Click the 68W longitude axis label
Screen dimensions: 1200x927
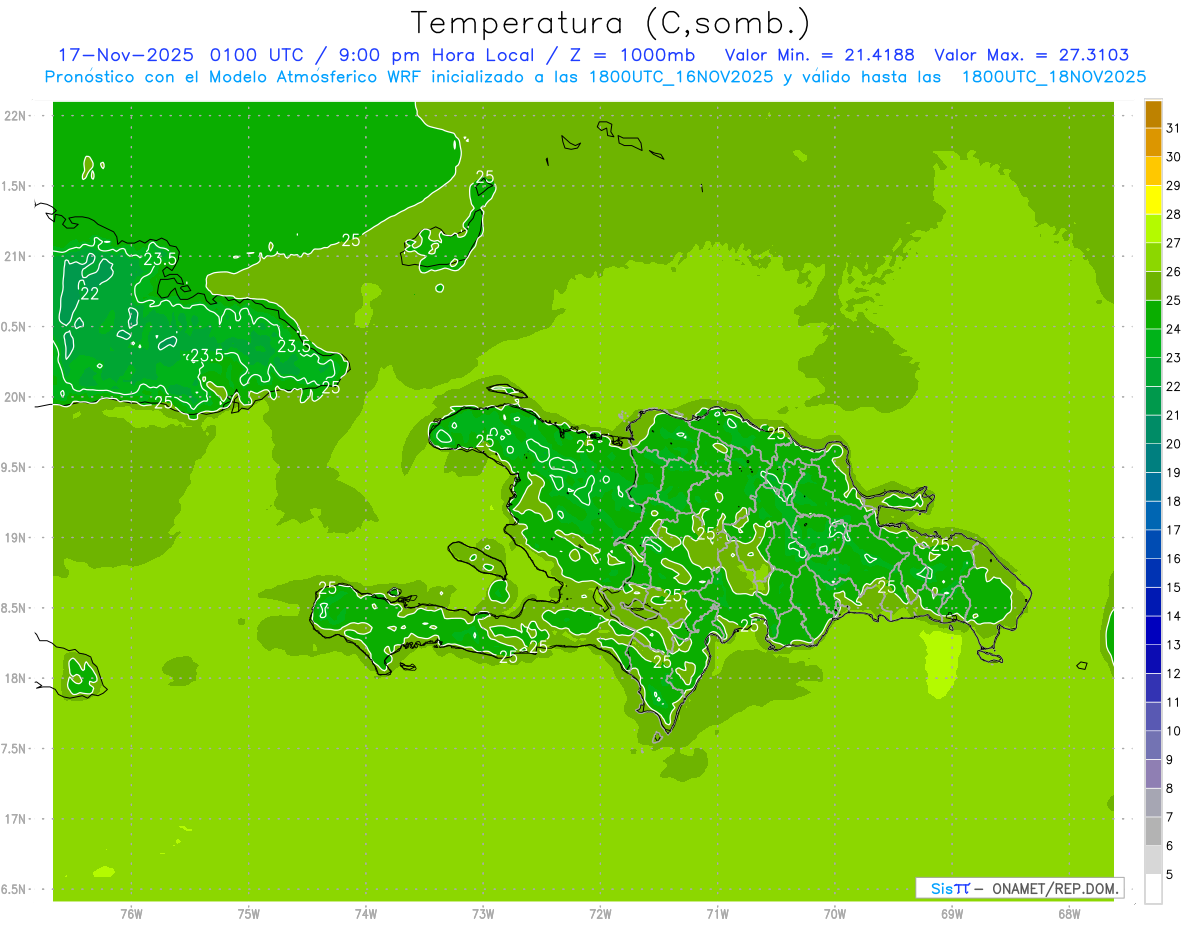pos(1069,914)
